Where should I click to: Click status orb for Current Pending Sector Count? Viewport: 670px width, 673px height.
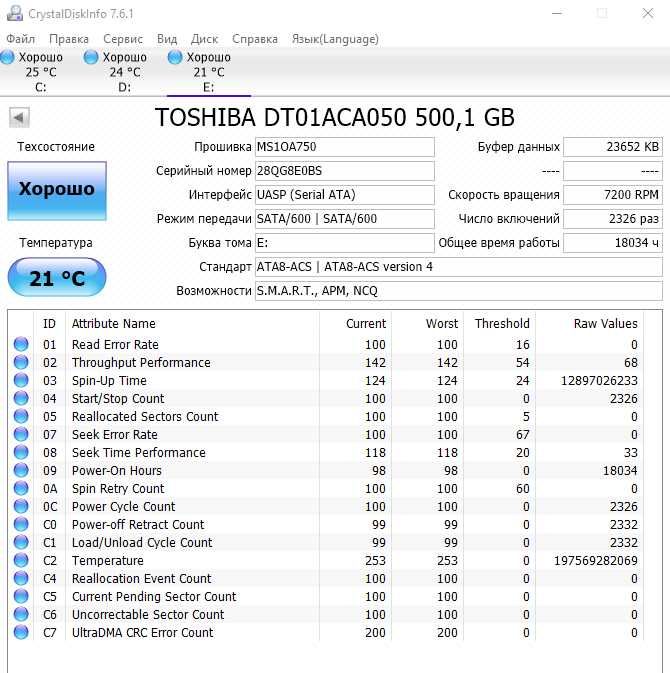[21, 597]
